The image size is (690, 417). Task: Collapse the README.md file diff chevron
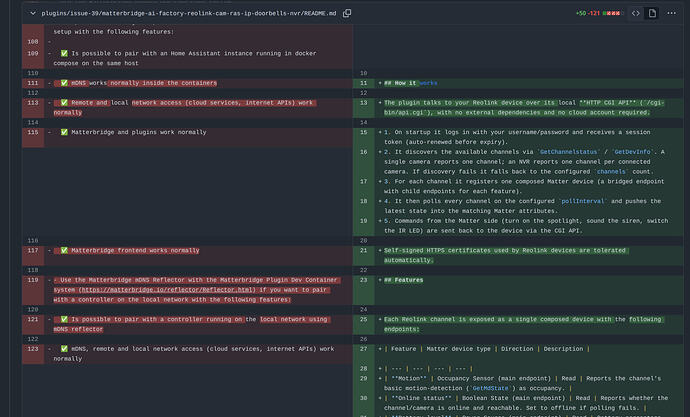(33, 13)
